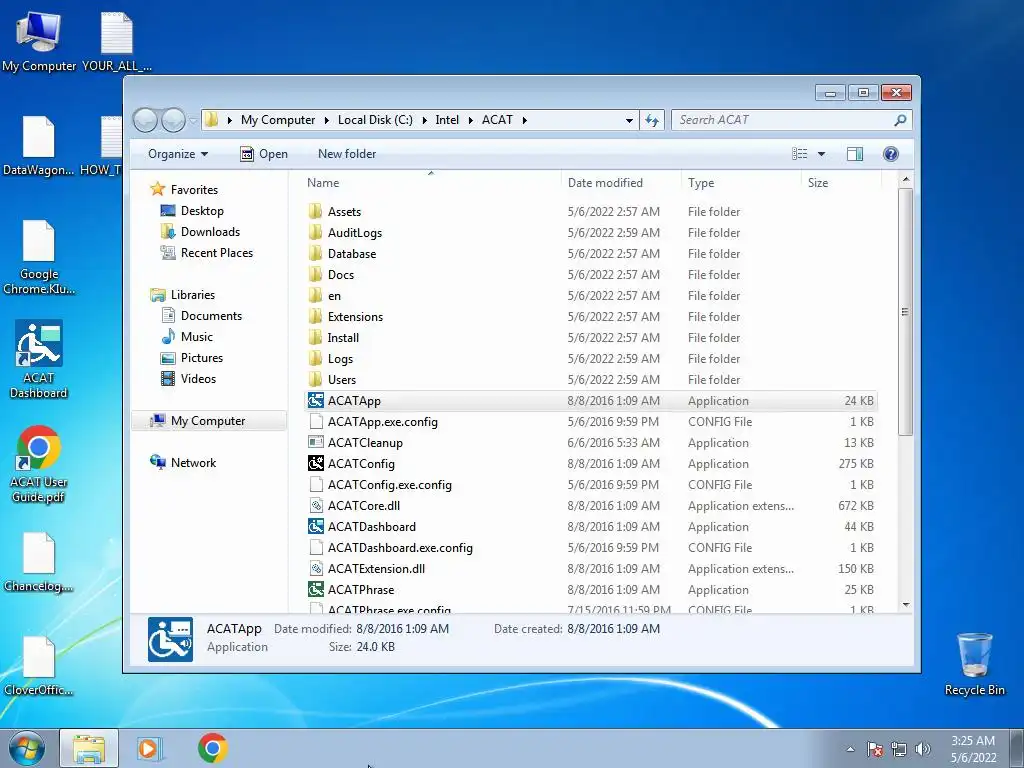Click the Open toolbar button
1024x768 pixels.
(x=264, y=153)
